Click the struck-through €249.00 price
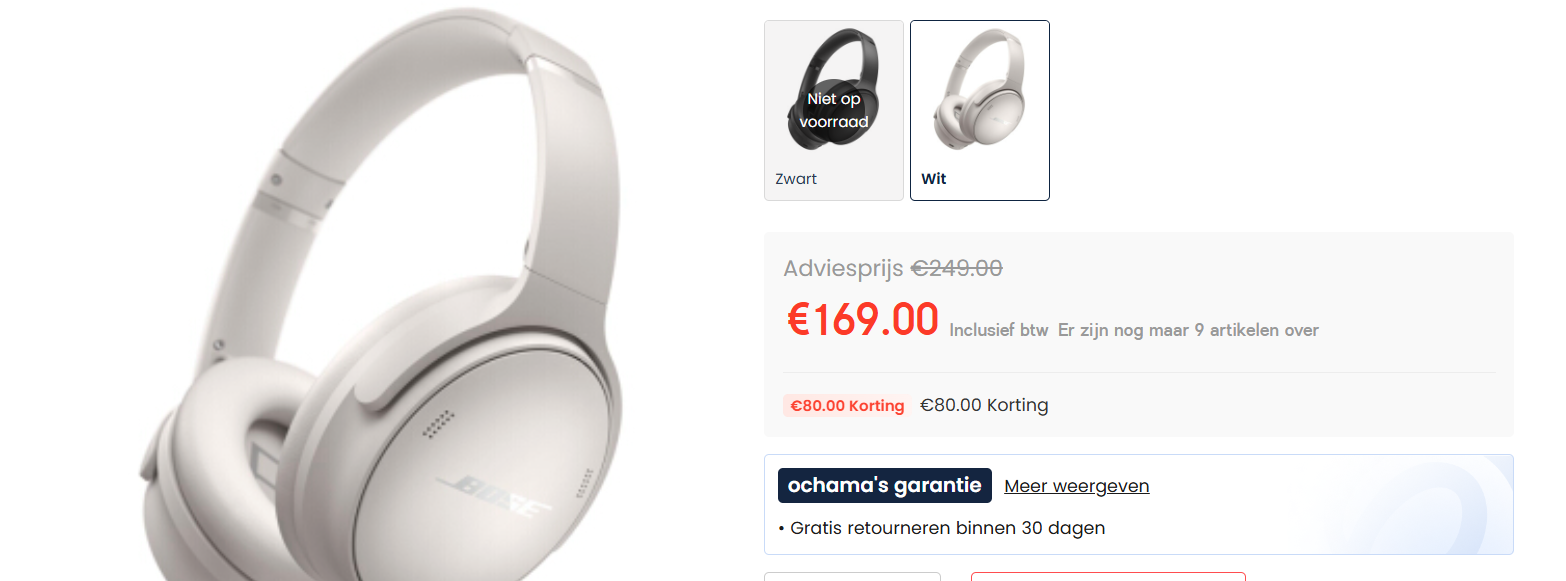The image size is (1566, 581). (x=956, y=268)
